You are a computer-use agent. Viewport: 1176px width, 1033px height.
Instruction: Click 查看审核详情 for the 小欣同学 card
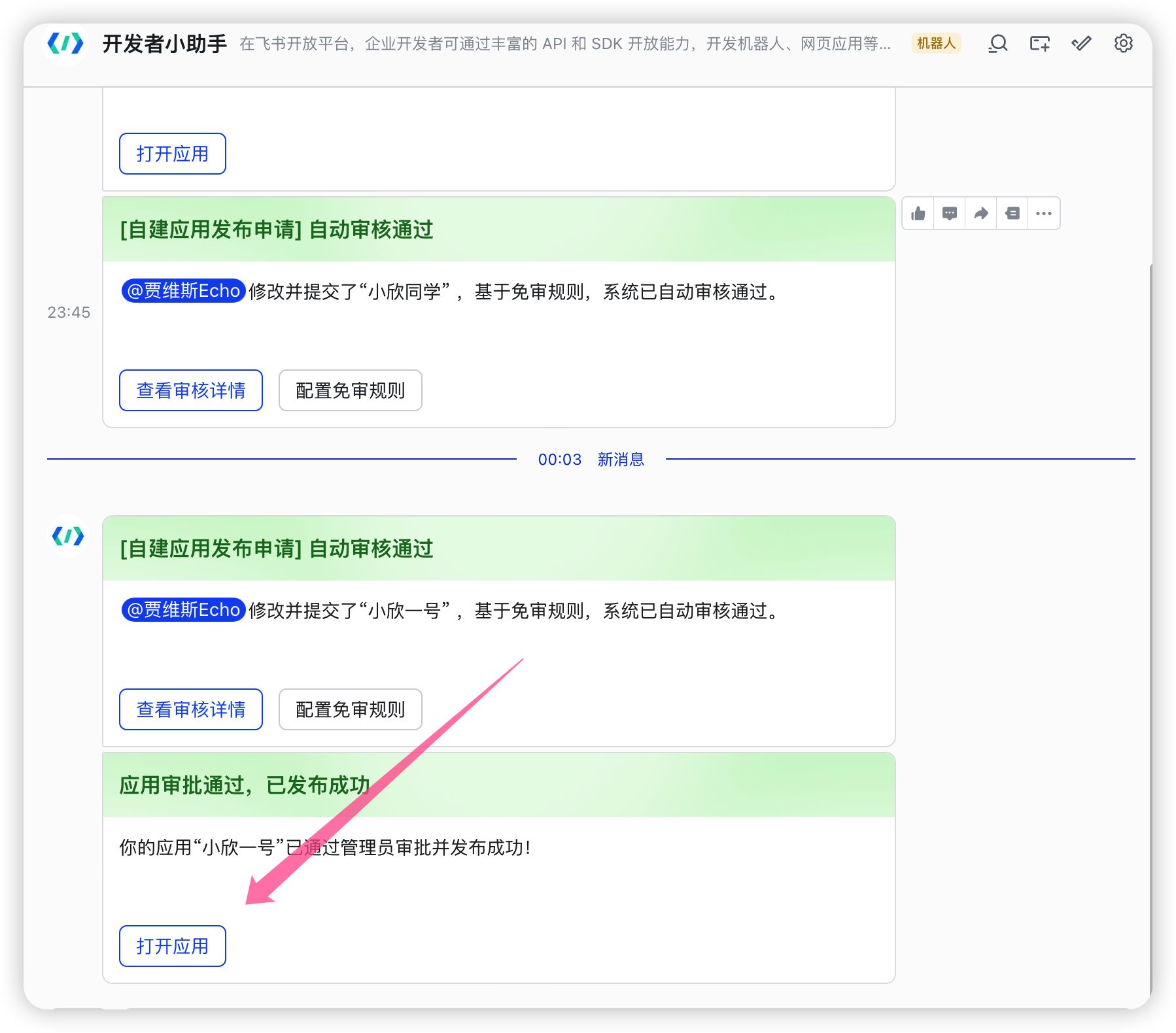[191, 390]
